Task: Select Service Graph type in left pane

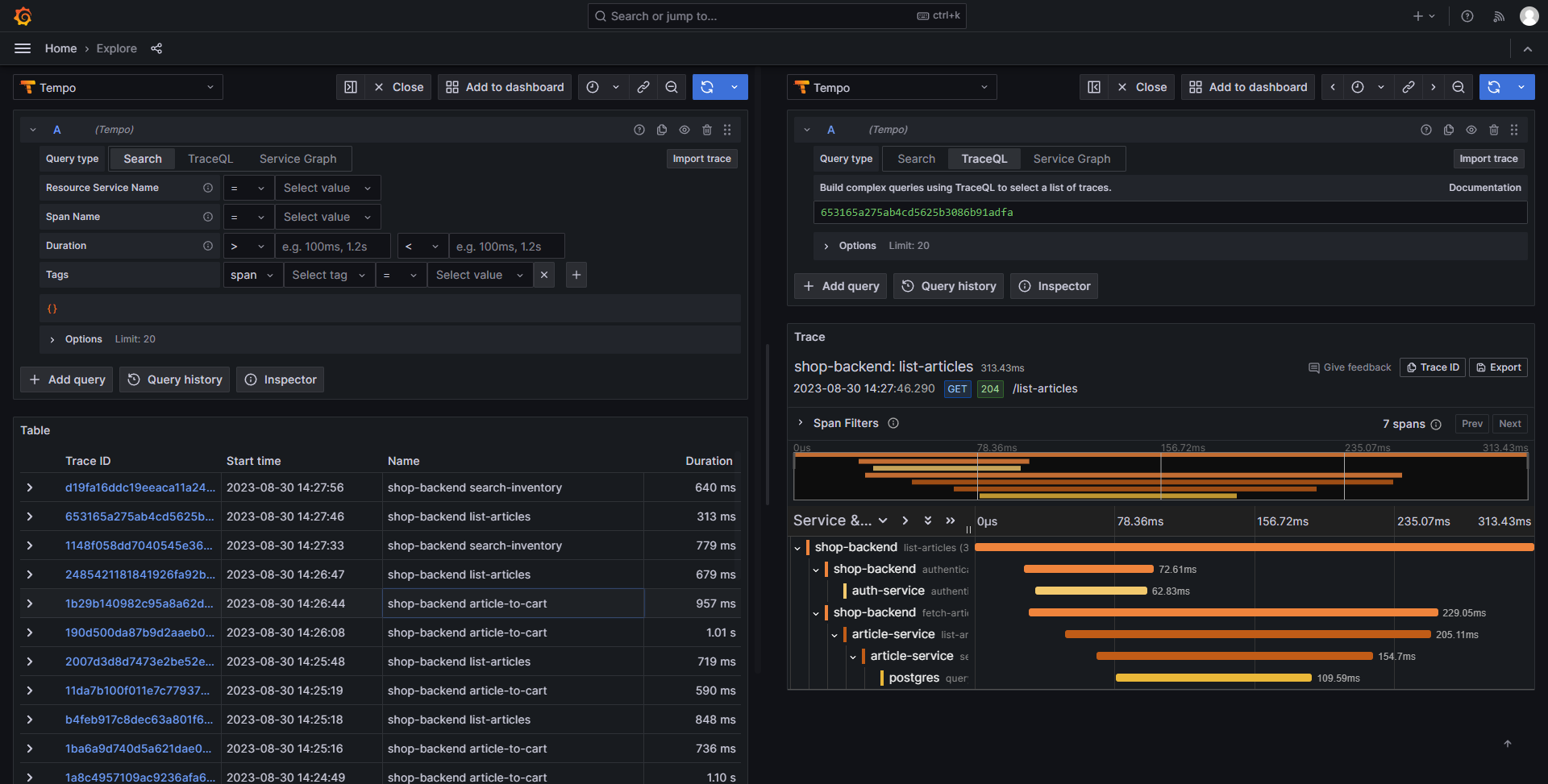Action: point(298,159)
